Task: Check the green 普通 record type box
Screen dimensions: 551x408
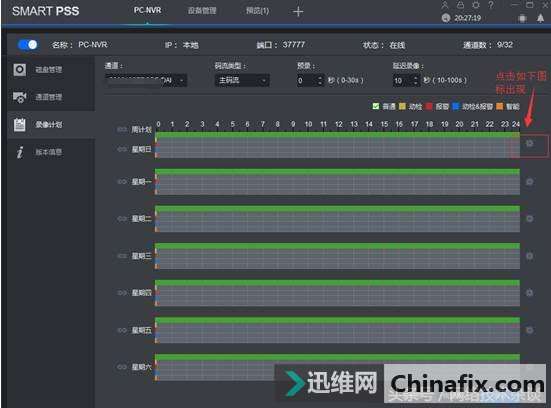Action: 376,106
